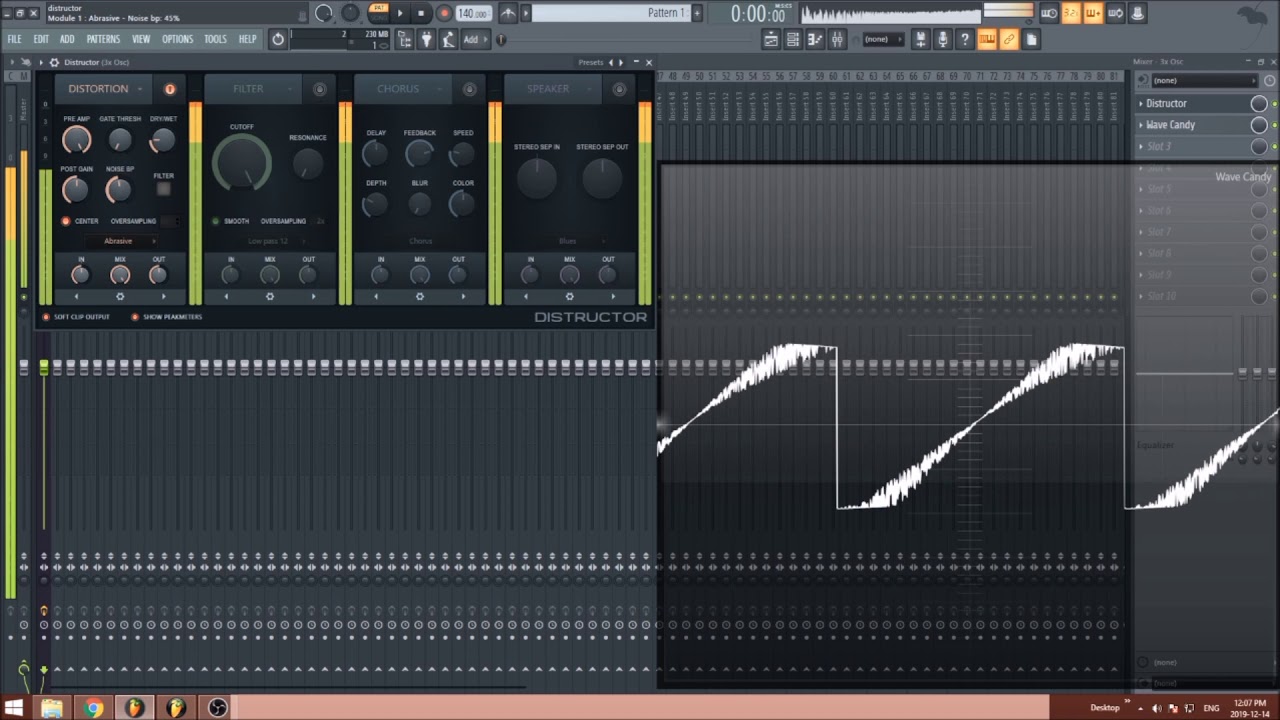The image size is (1280, 720).
Task: Open Distructor plugin options gear icon
Action: (x=54, y=62)
